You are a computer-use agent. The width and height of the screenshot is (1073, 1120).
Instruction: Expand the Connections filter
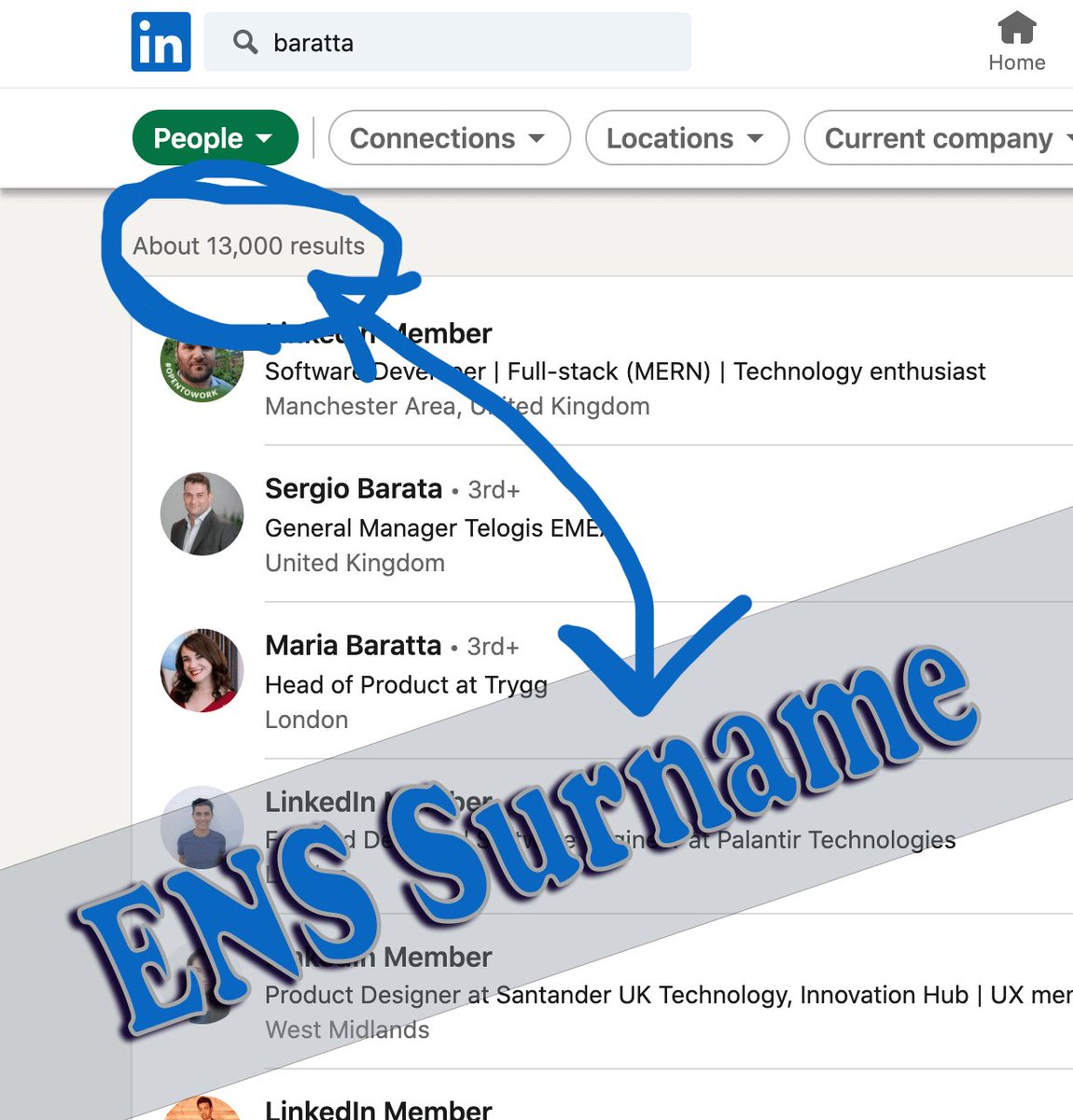(x=449, y=138)
